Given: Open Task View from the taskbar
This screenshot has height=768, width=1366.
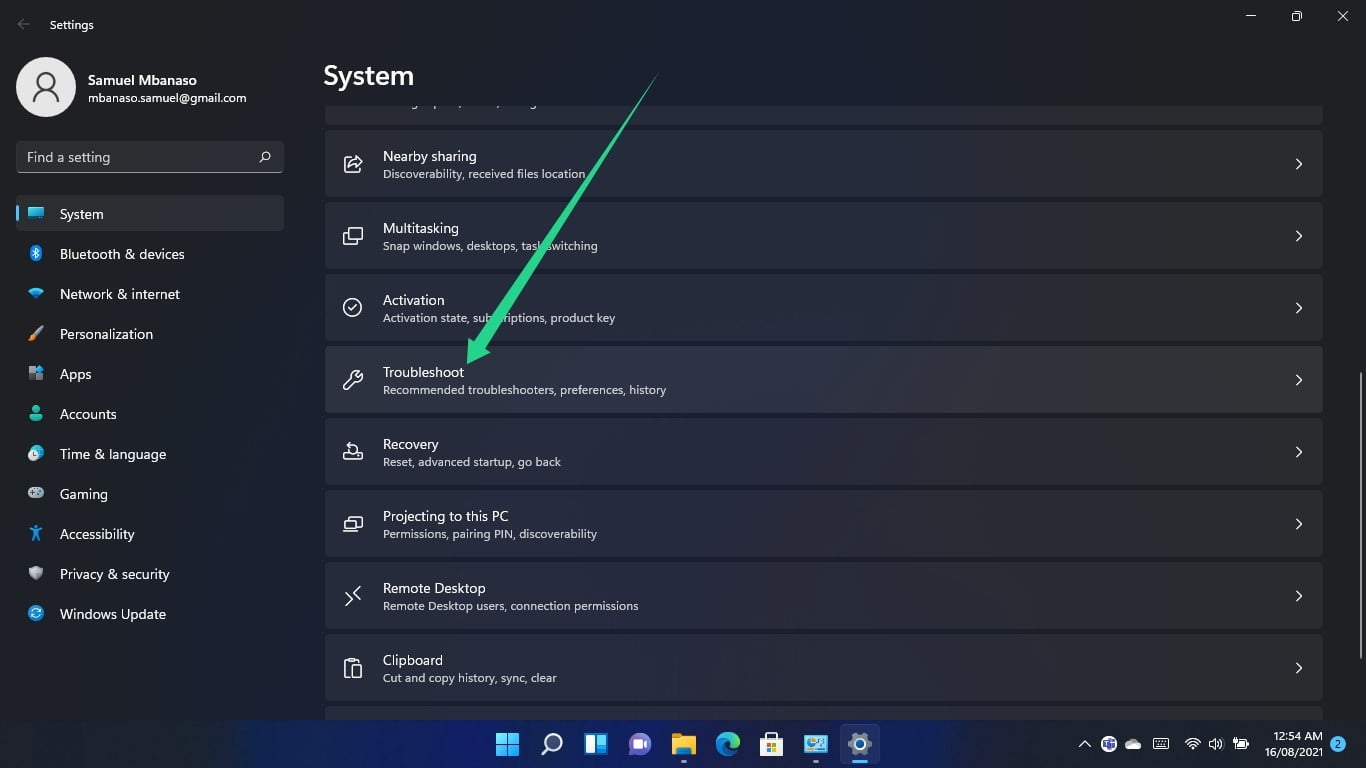Looking at the screenshot, I should [595, 744].
